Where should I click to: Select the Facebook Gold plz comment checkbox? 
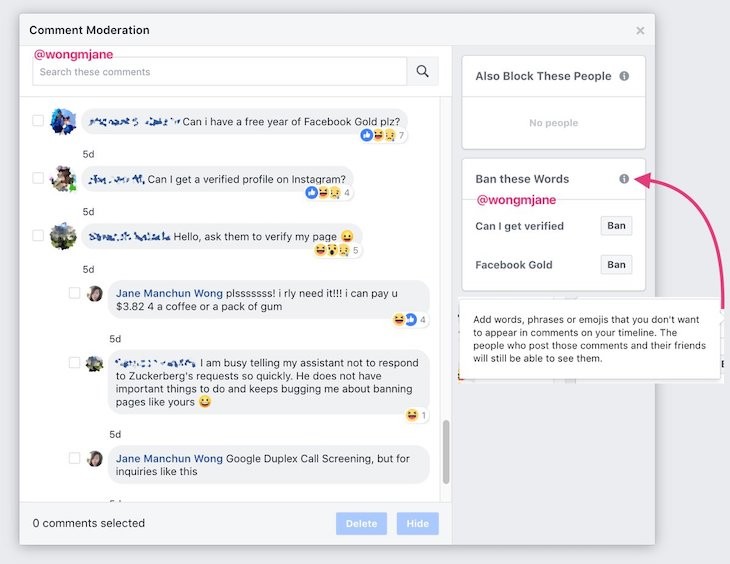(x=38, y=121)
